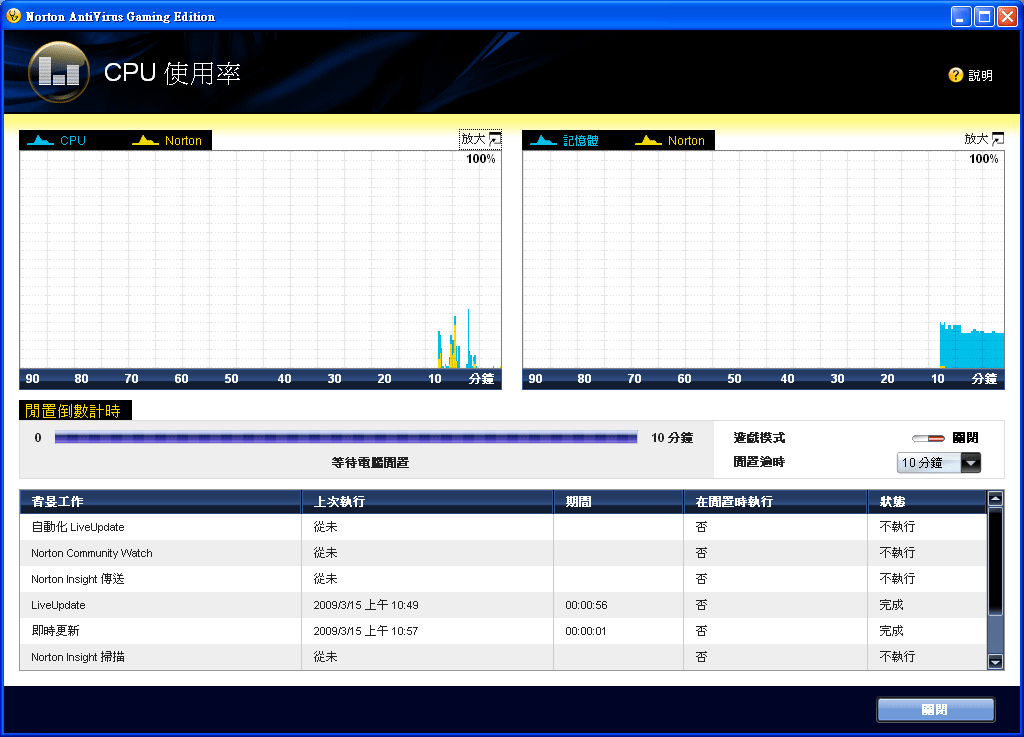Select the Norton Community Watch row

click(503, 553)
